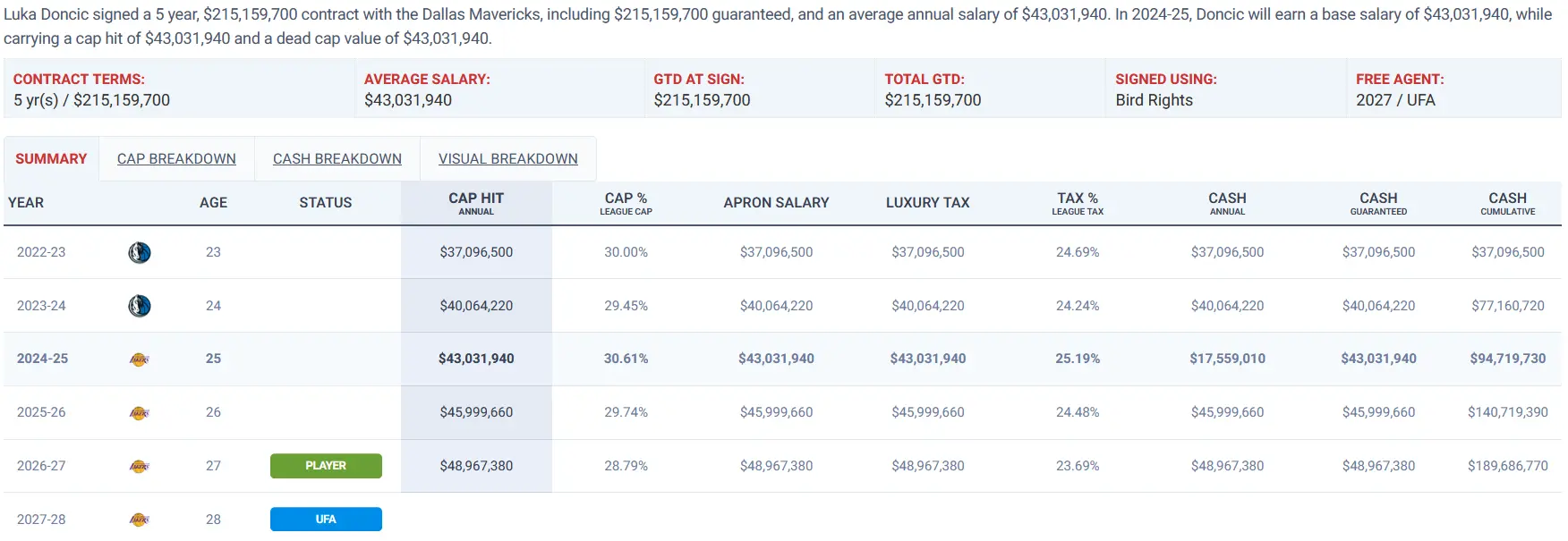Click the 2027-28 year cell
Screen dimensions: 1568x541
click(x=41, y=520)
